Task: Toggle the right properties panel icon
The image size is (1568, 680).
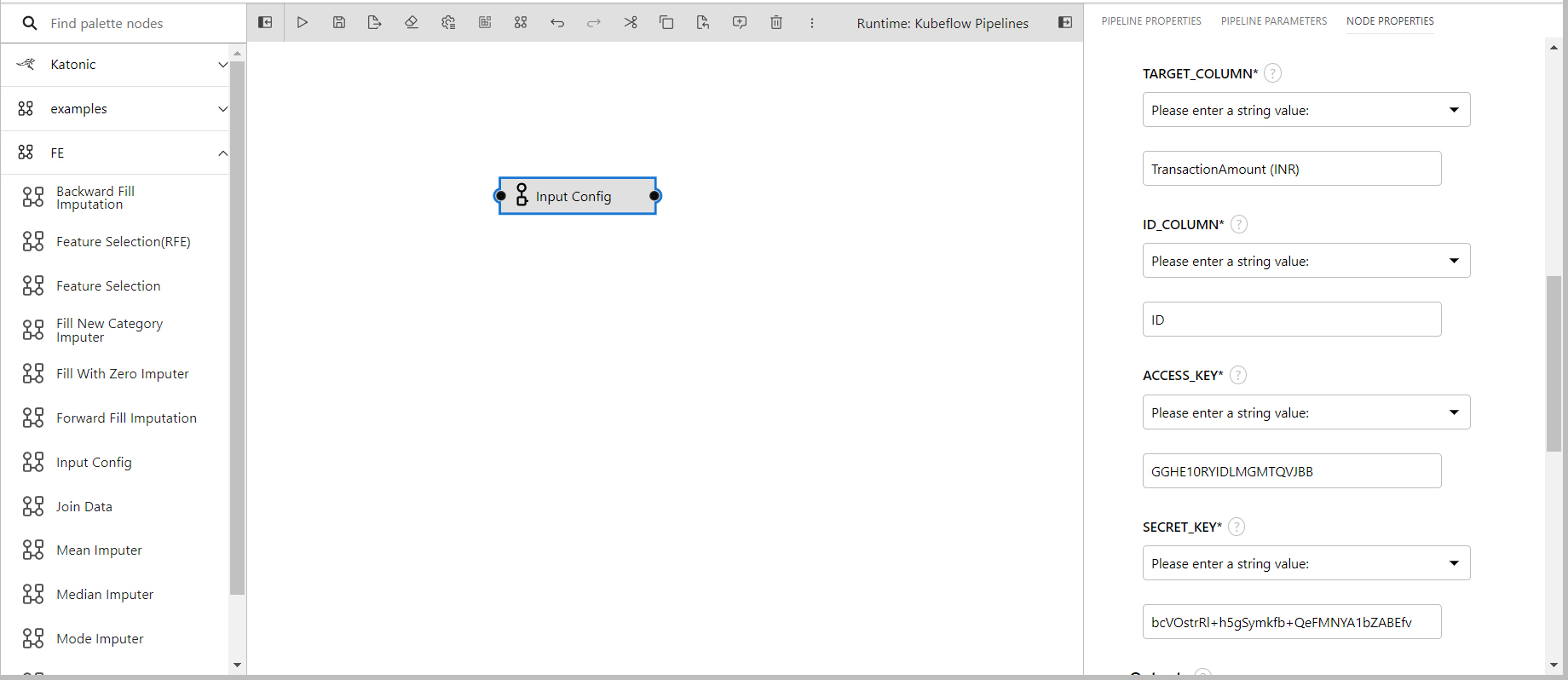Action: [1065, 23]
